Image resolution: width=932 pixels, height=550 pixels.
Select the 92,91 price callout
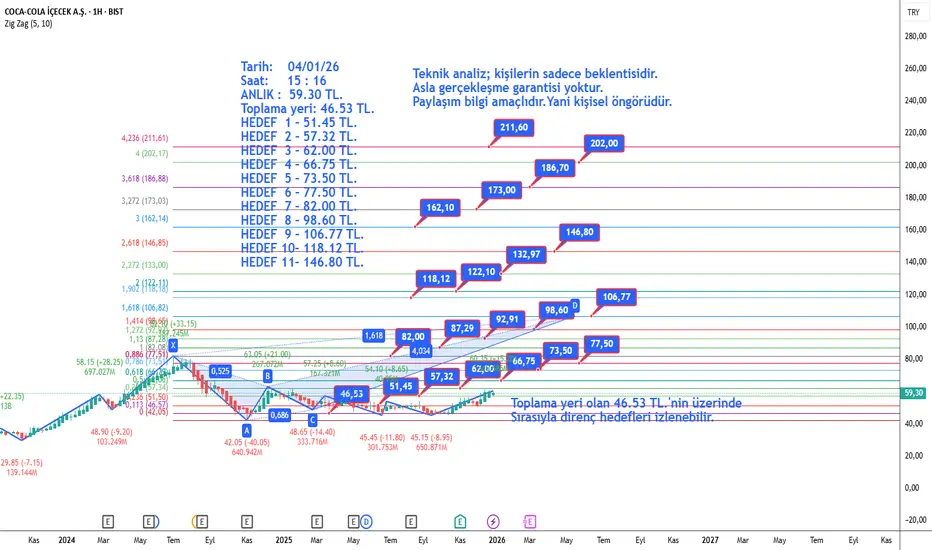coord(507,319)
